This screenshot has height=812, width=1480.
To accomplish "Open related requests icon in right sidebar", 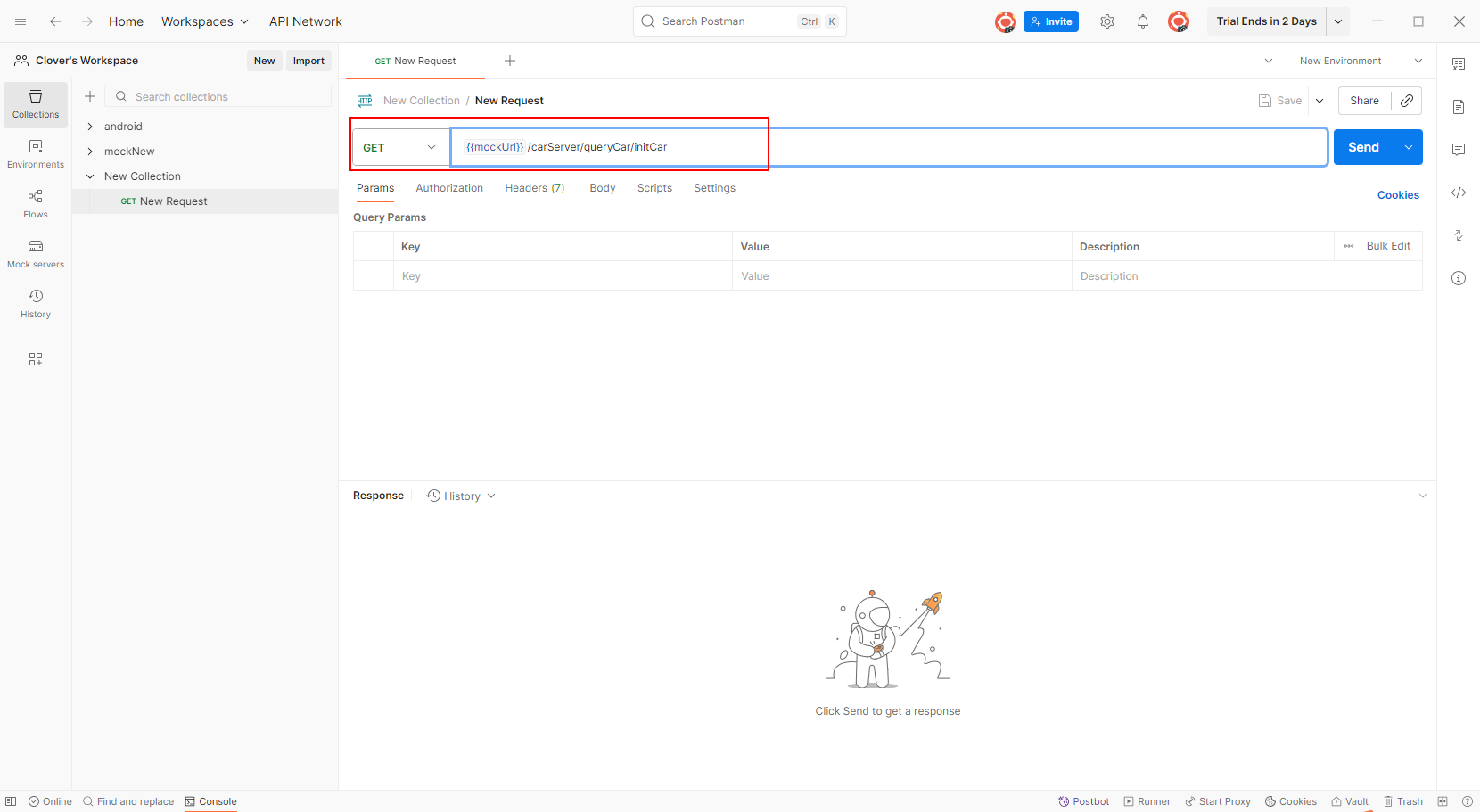I will [1459, 235].
